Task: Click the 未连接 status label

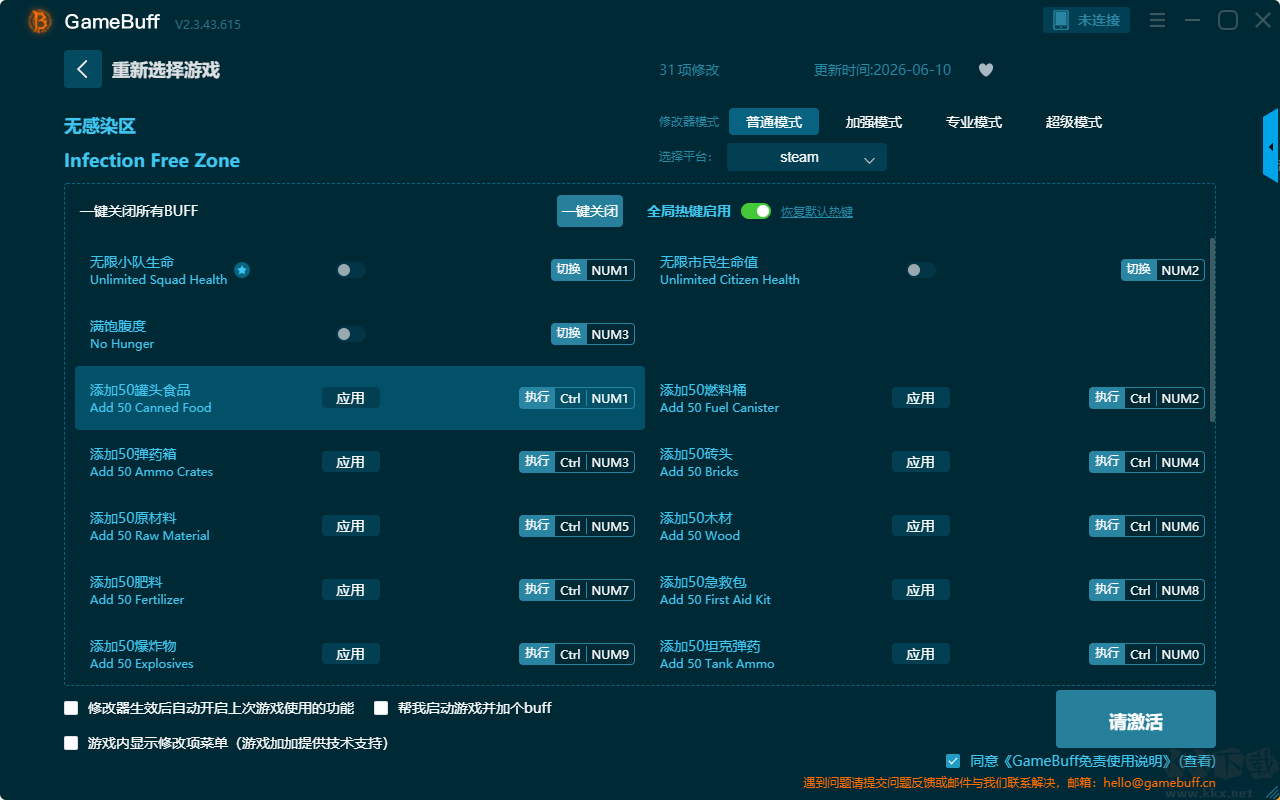Action: tap(1099, 20)
